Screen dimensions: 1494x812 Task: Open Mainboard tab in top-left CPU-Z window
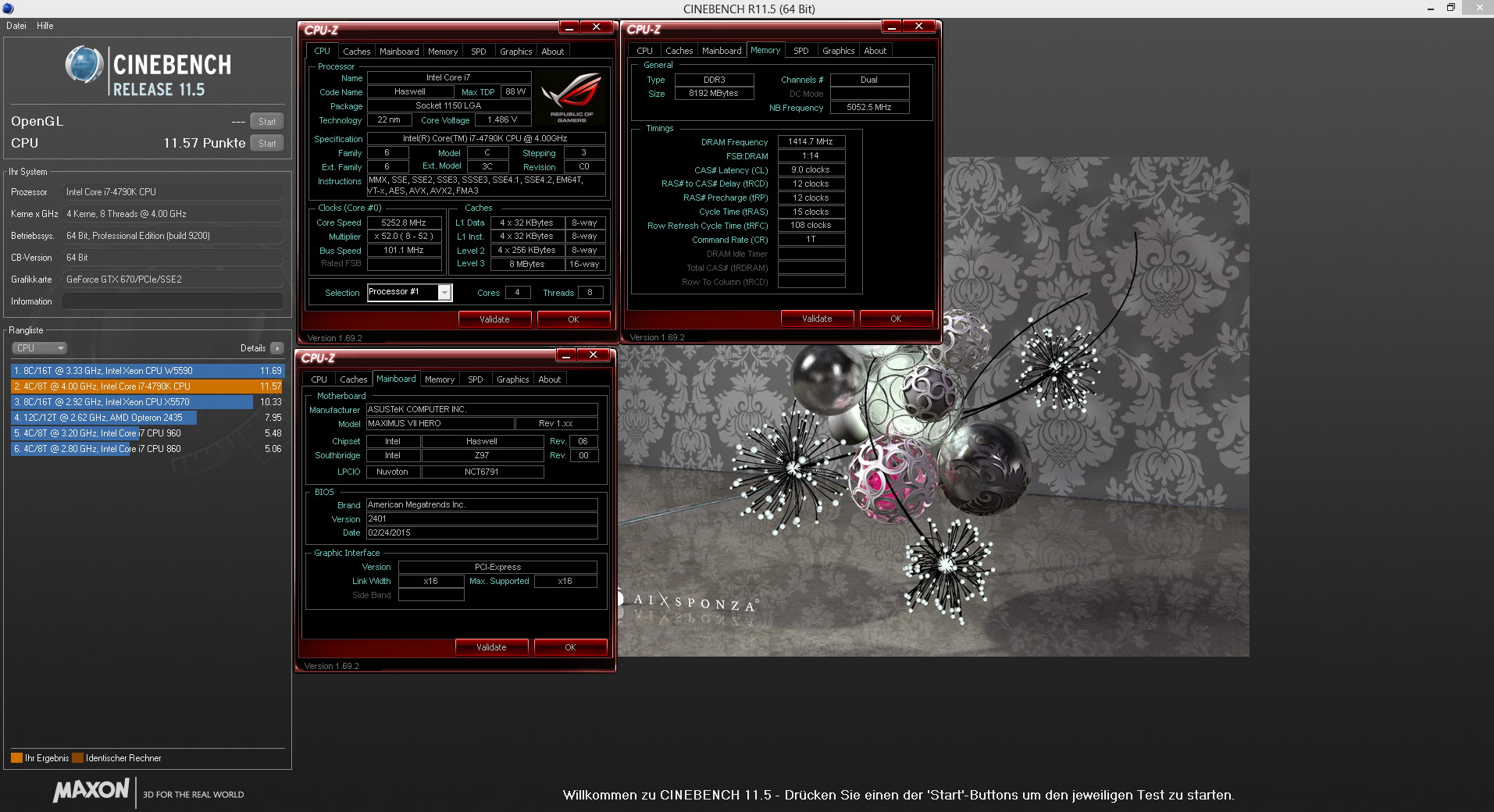(x=399, y=52)
